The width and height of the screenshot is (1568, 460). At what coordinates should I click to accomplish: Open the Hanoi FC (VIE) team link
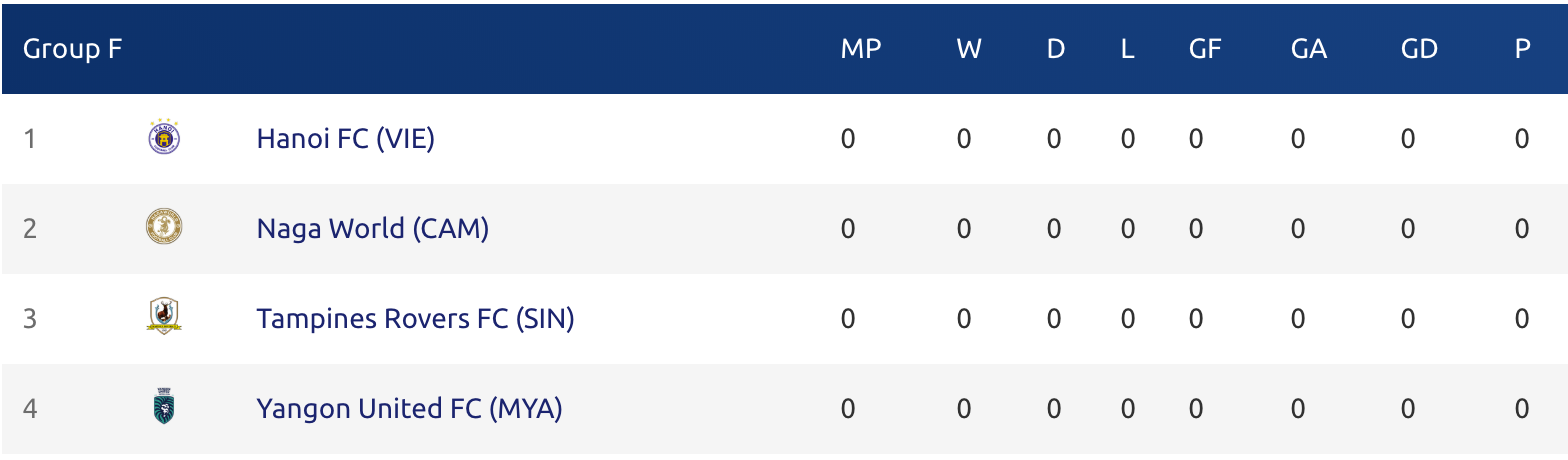(x=346, y=138)
